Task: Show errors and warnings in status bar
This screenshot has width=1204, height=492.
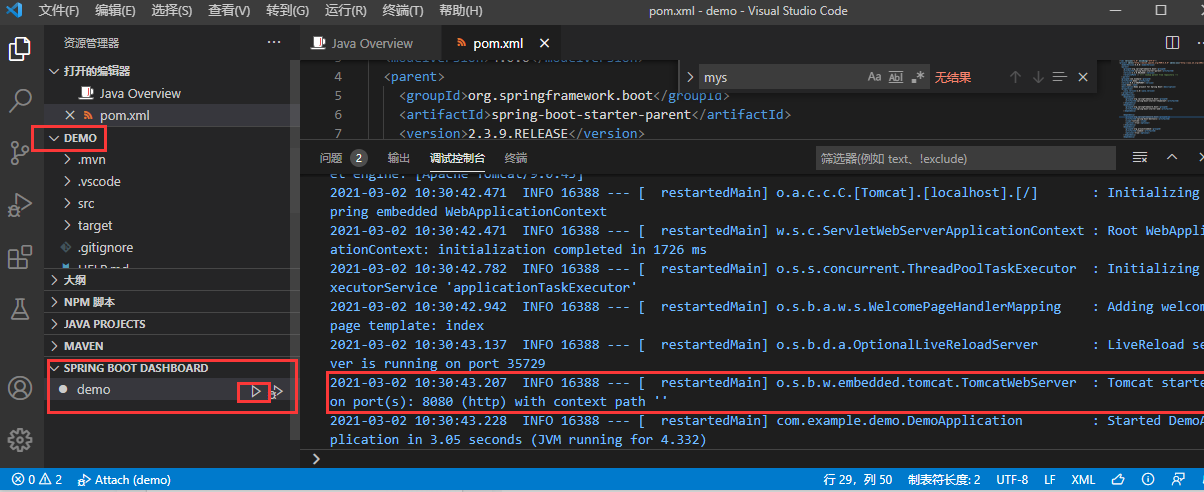Action: [x=36, y=480]
